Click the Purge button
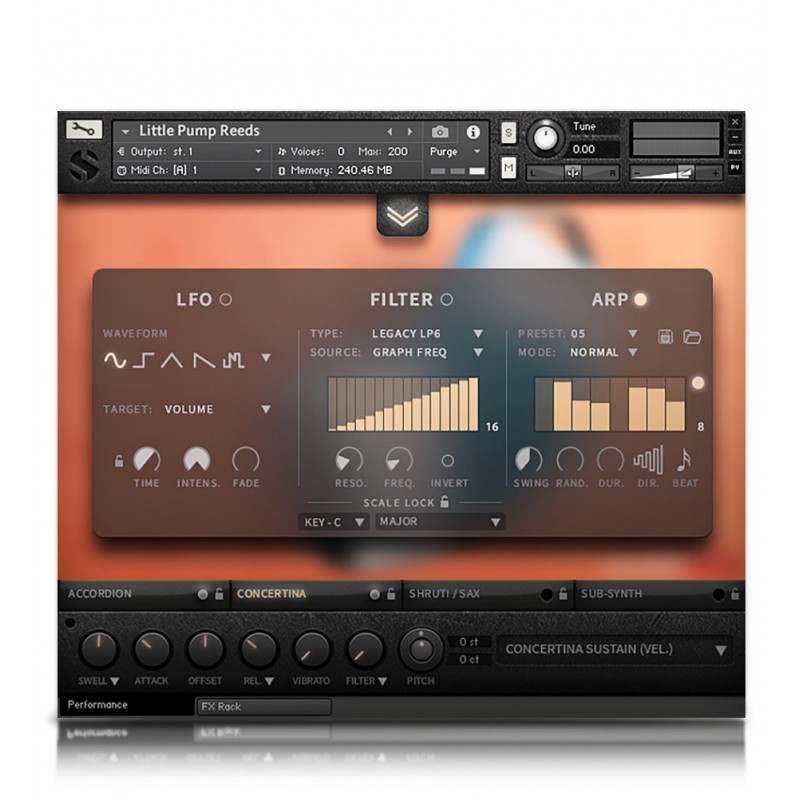Screen dimensions: 800x800 coord(455,152)
